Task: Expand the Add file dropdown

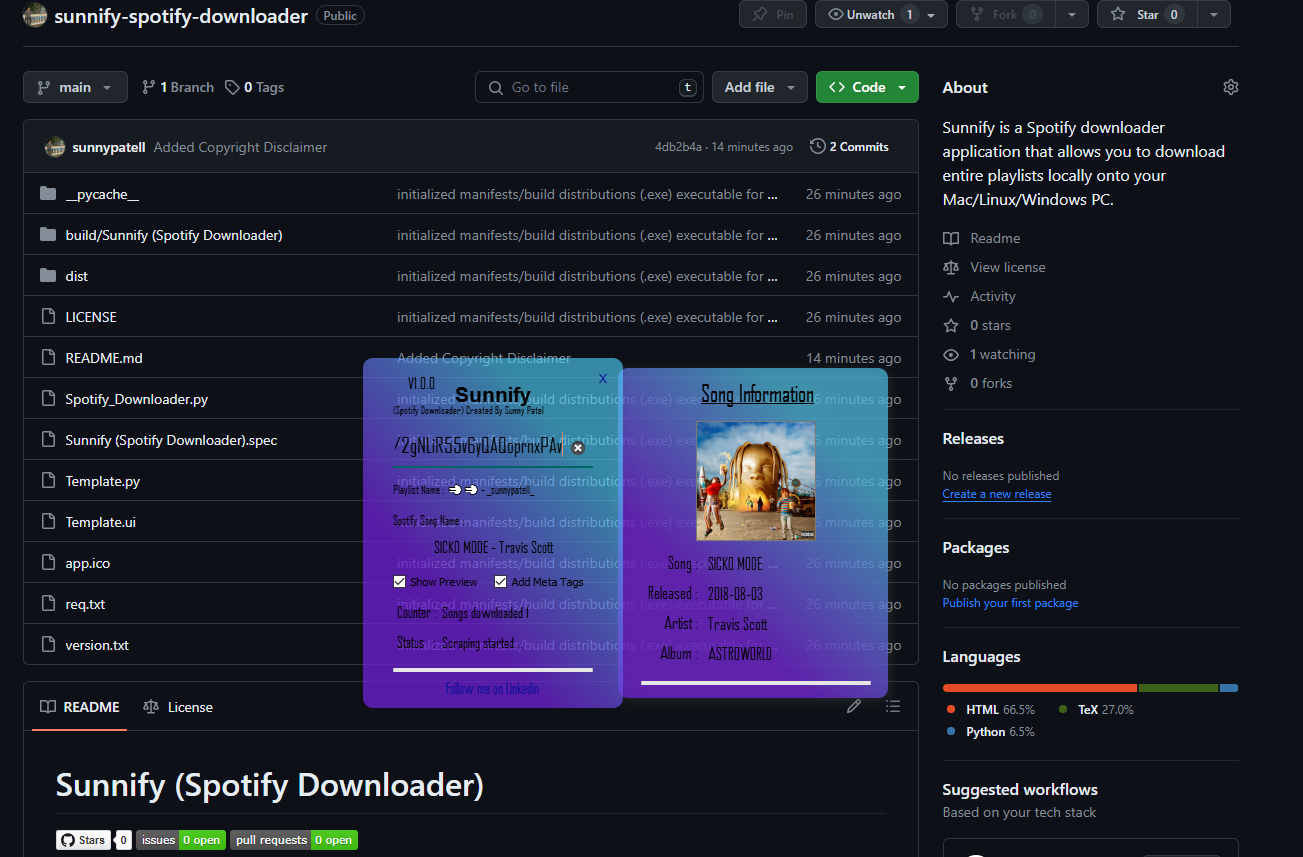Action: tap(760, 87)
